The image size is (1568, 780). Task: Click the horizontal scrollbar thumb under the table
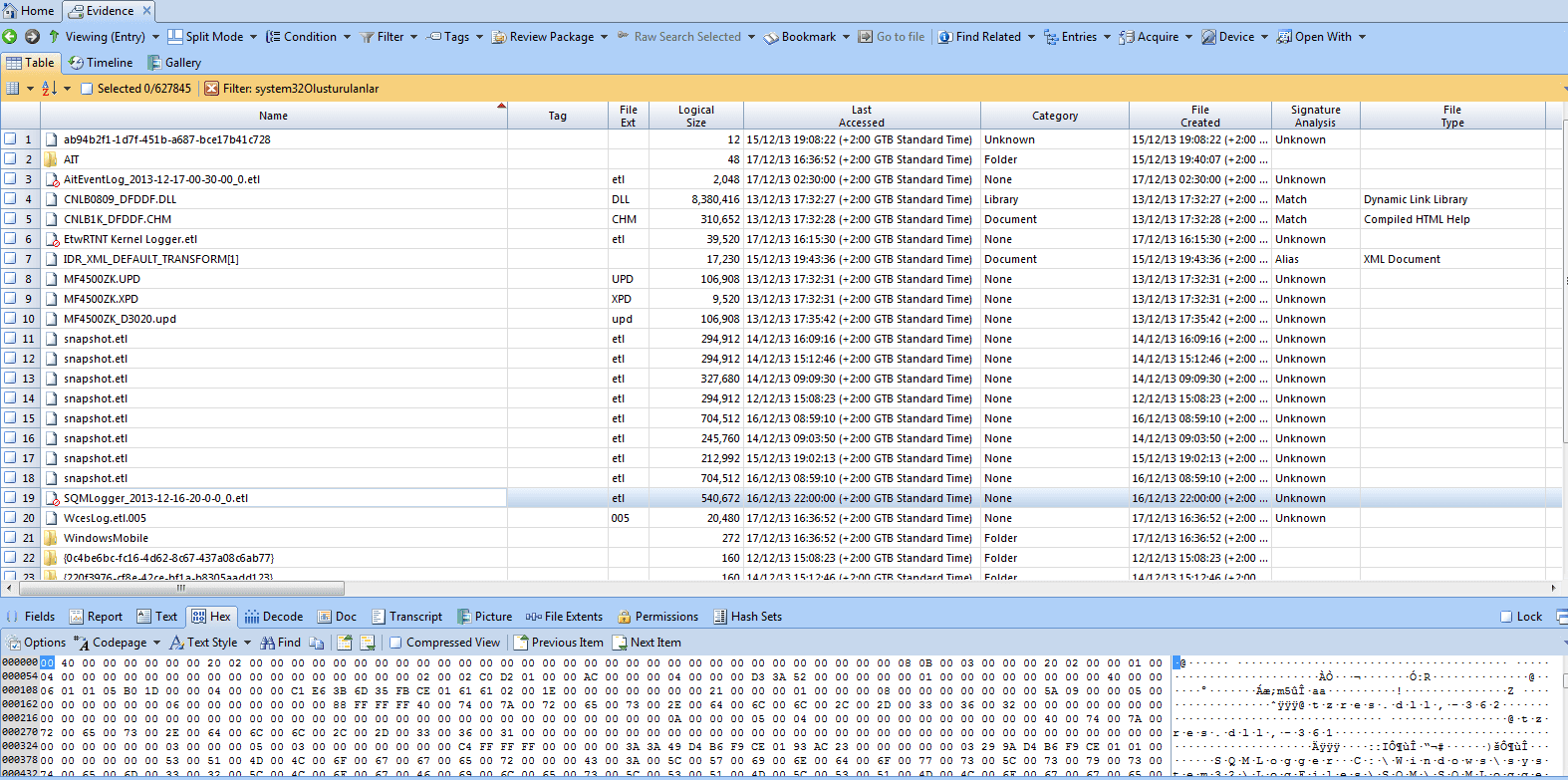[x=181, y=588]
